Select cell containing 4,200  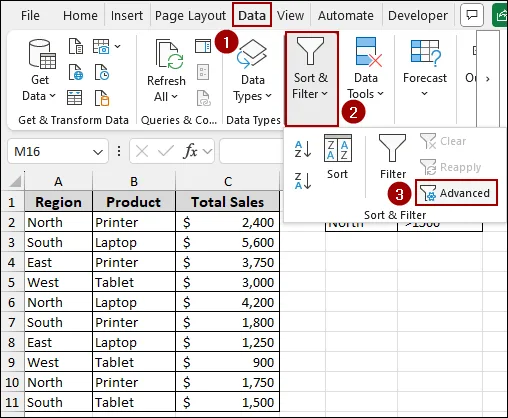(228, 302)
